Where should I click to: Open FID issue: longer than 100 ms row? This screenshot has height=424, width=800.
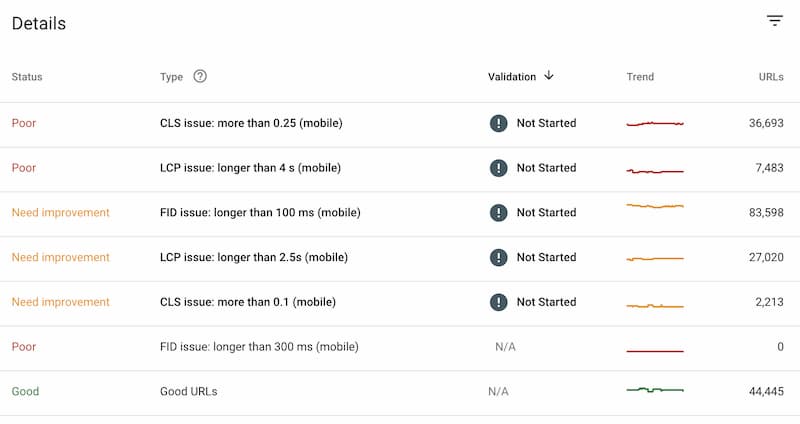click(x=400, y=213)
